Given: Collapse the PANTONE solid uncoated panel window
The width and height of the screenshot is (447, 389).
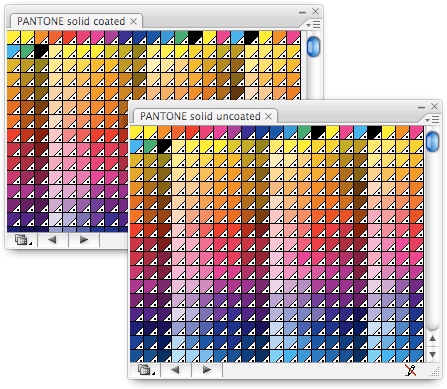Looking at the screenshot, I should tap(422, 107).
